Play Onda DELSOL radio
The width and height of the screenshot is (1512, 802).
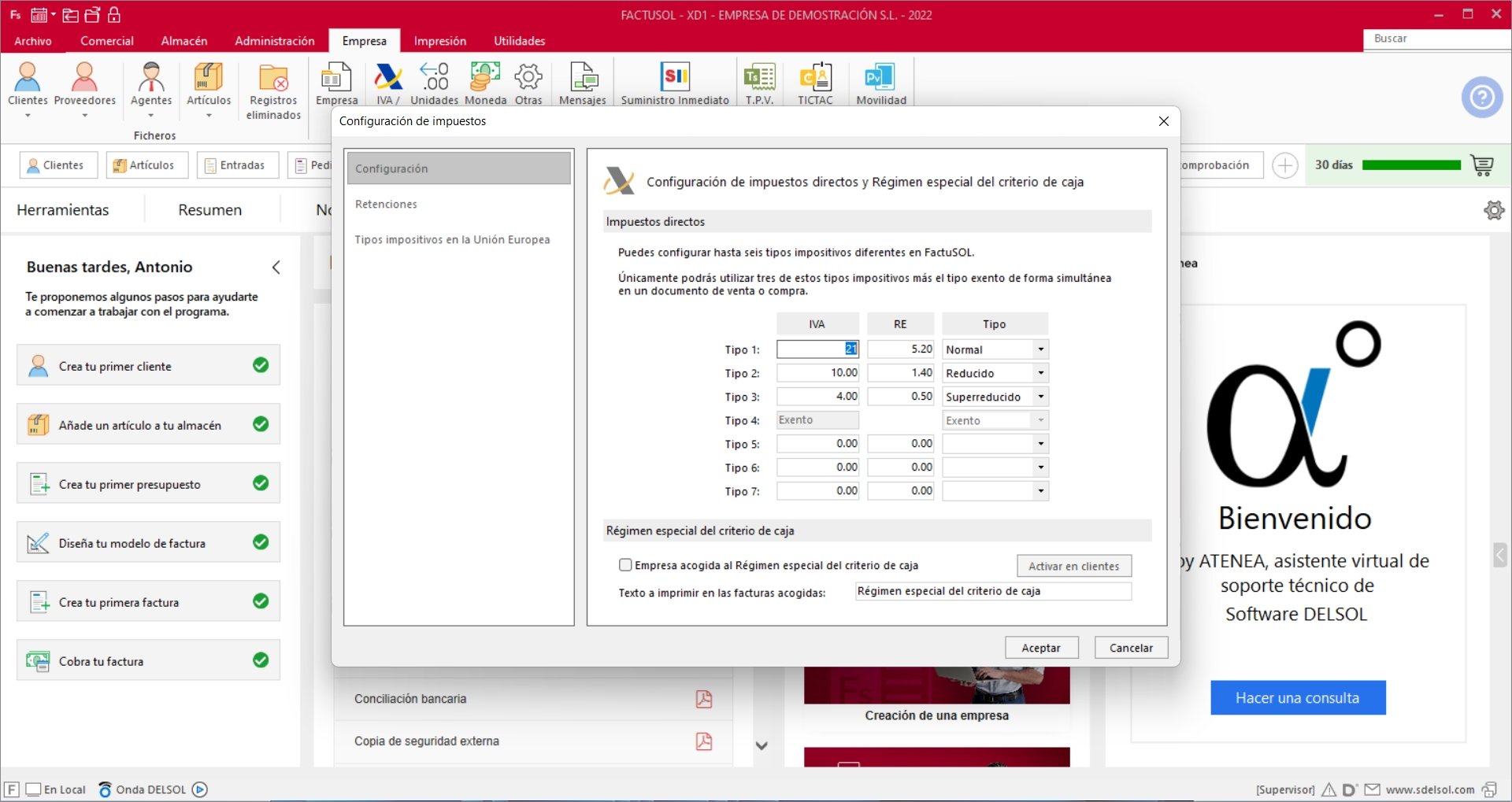coord(200,789)
